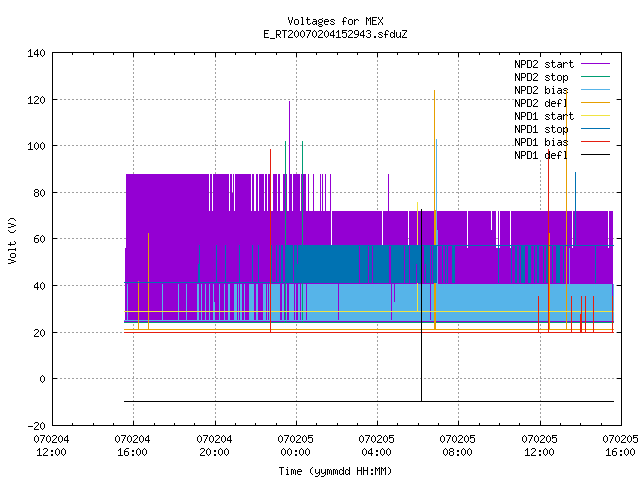Click the 'Time (yymmdd HH:MM)' x-axis label
The width and height of the screenshot is (640, 480).
[x=335, y=471]
